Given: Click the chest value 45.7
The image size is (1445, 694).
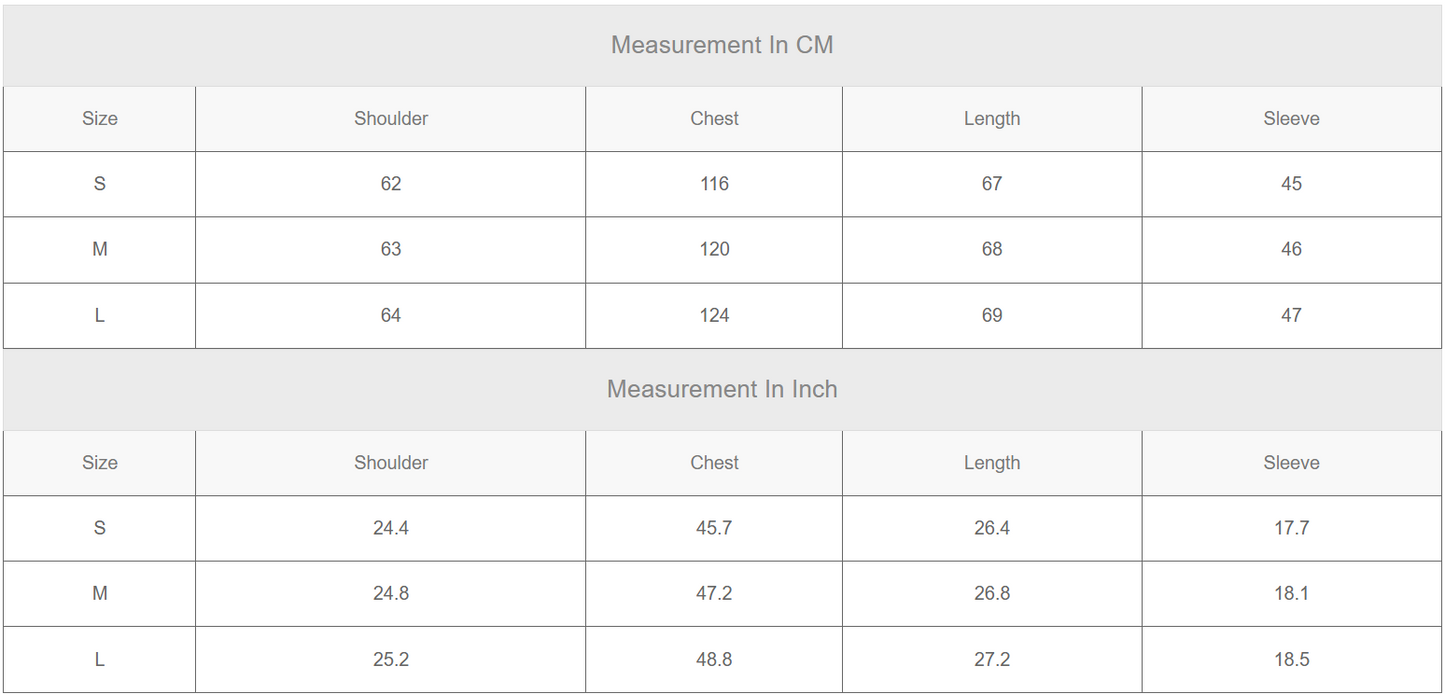Looking at the screenshot, I should click(714, 528).
